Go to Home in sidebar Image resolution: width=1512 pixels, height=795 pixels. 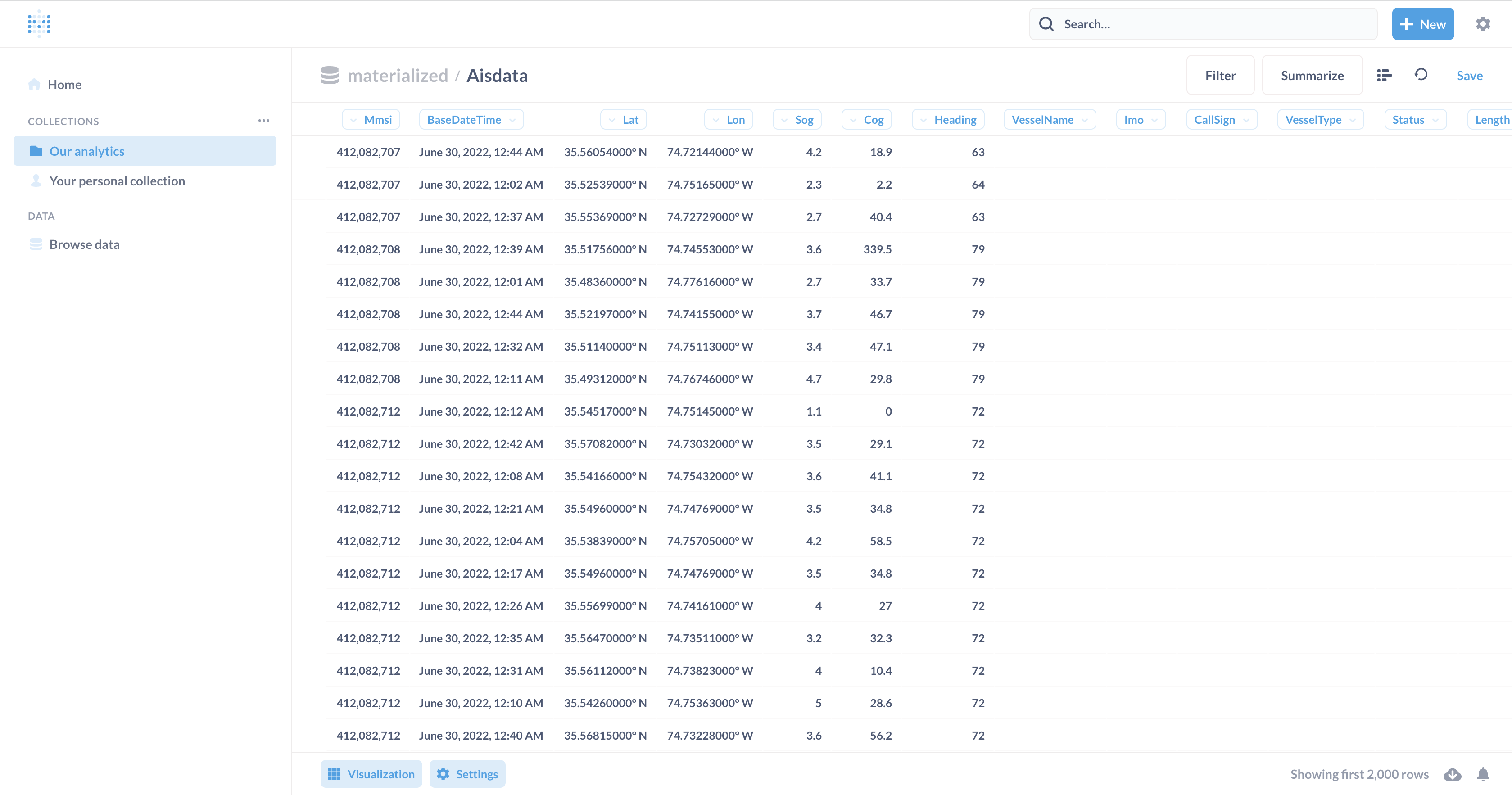[64, 85]
